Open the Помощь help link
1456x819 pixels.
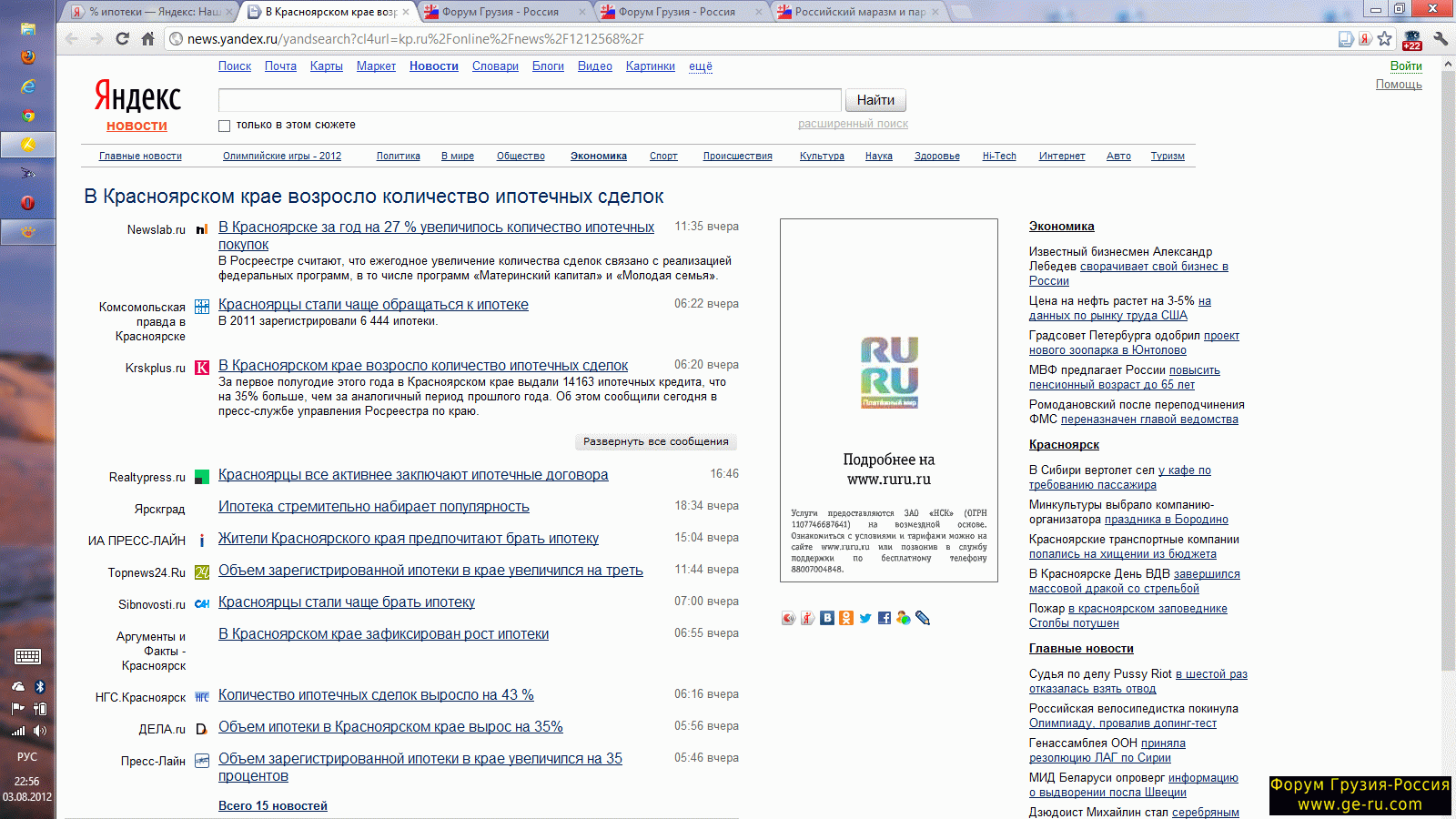(1399, 84)
